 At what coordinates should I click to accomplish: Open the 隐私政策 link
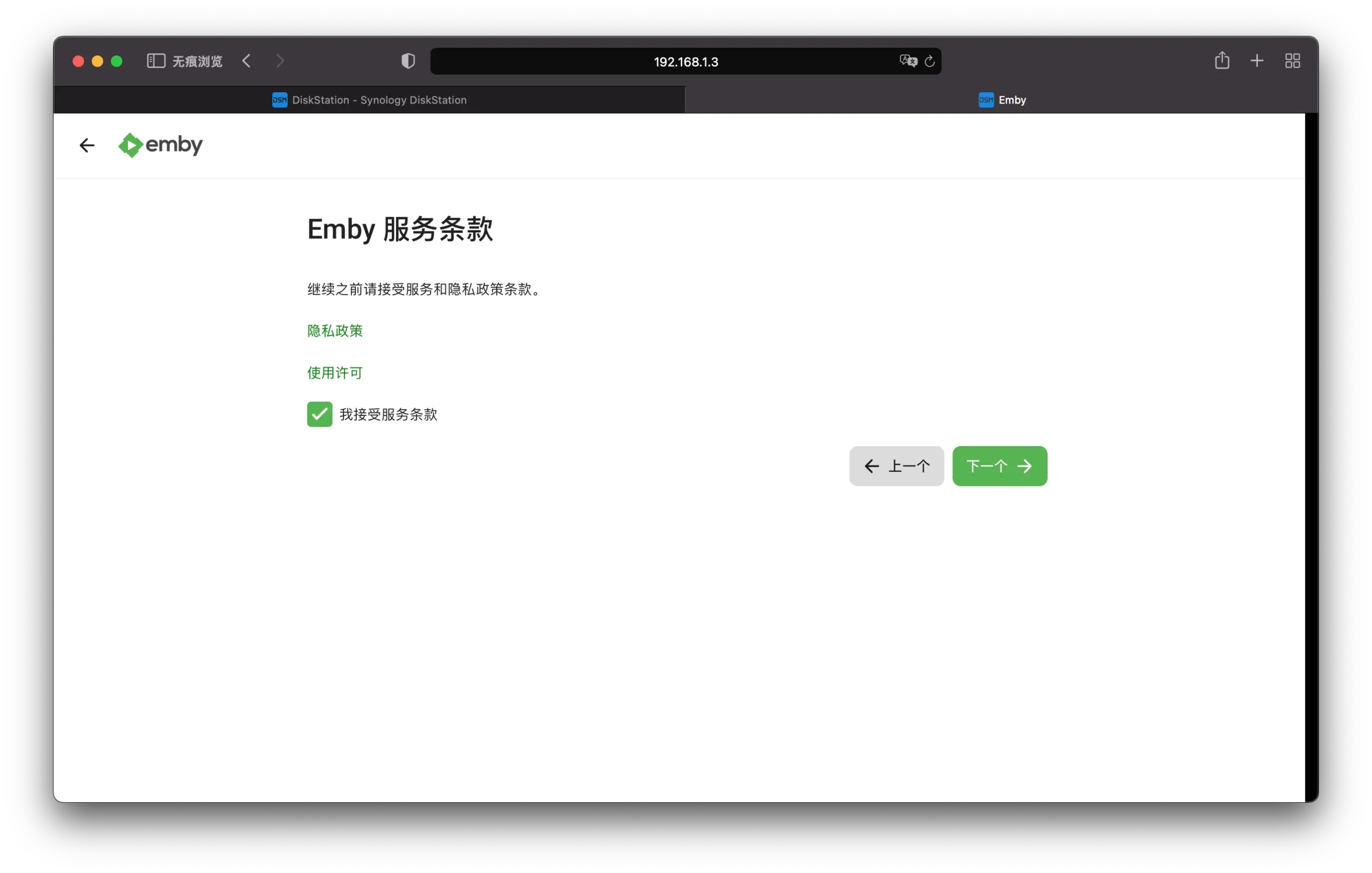pyautogui.click(x=335, y=331)
